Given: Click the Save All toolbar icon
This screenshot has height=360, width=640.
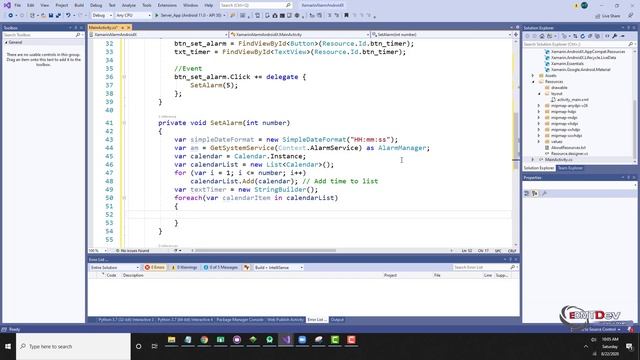Looking at the screenshot, I should click(58, 16).
